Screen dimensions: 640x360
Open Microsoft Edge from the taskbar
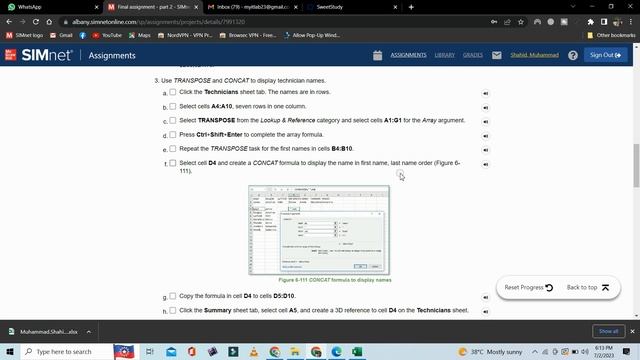336,351
